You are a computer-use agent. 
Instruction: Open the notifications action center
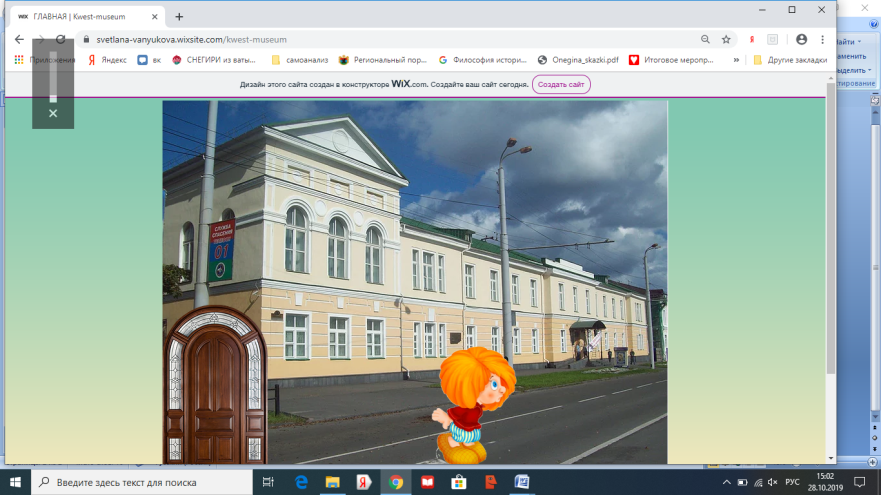(x=860, y=482)
